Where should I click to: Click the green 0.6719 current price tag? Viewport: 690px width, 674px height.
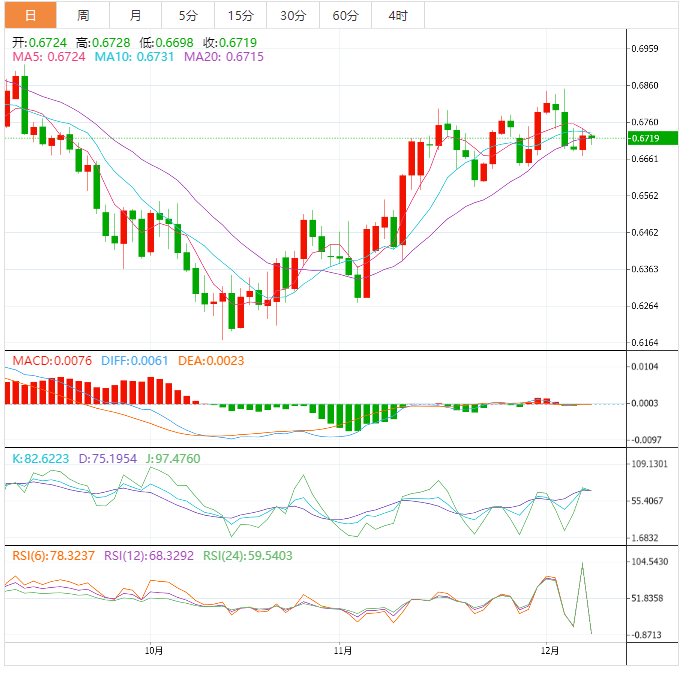(649, 137)
